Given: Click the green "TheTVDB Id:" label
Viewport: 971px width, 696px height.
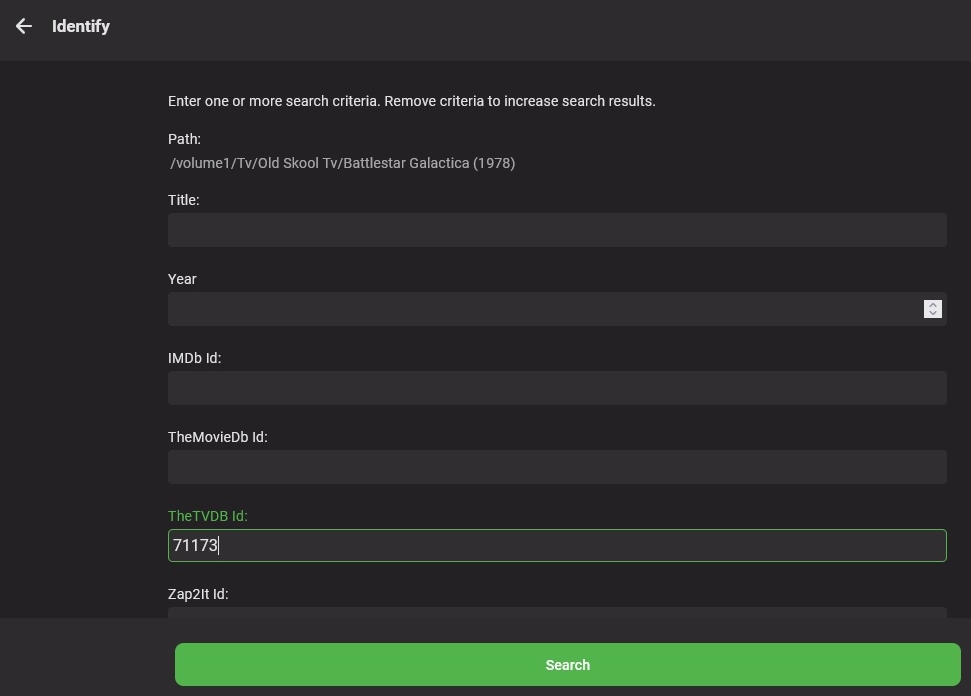Looking at the screenshot, I should pyautogui.click(x=207, y=516).
